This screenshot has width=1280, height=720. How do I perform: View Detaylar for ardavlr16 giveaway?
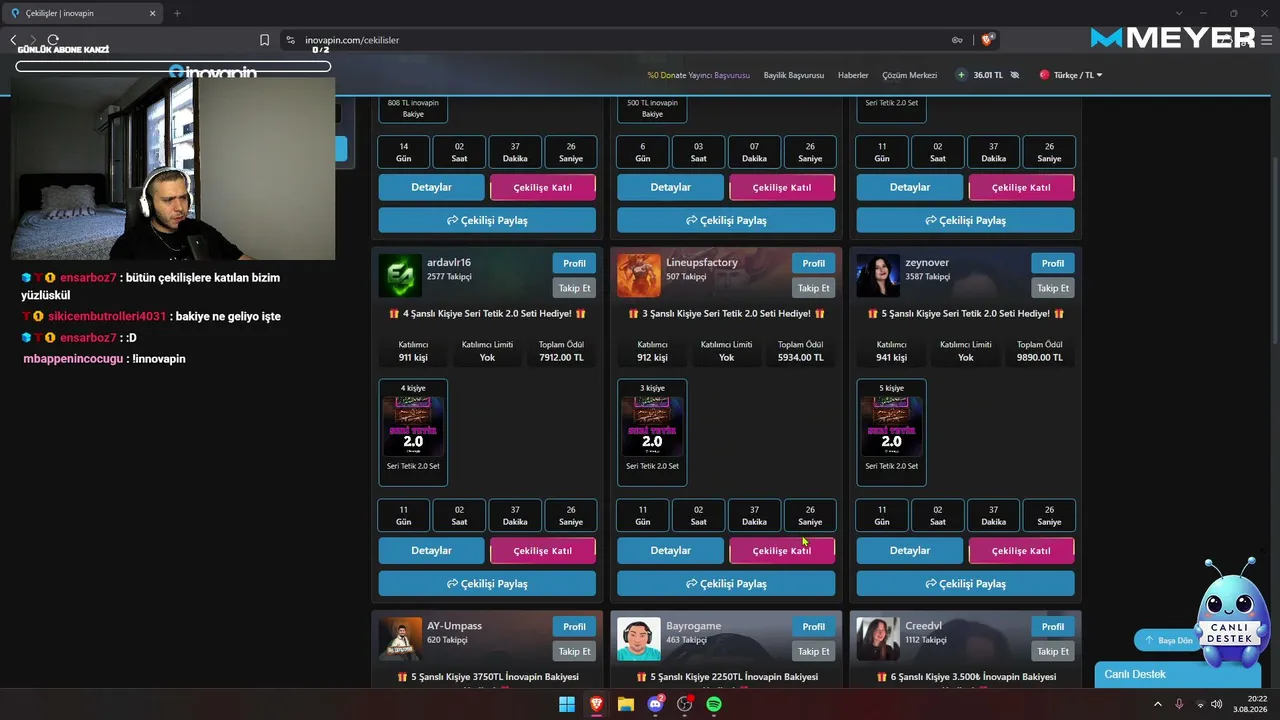pos(432,551)
